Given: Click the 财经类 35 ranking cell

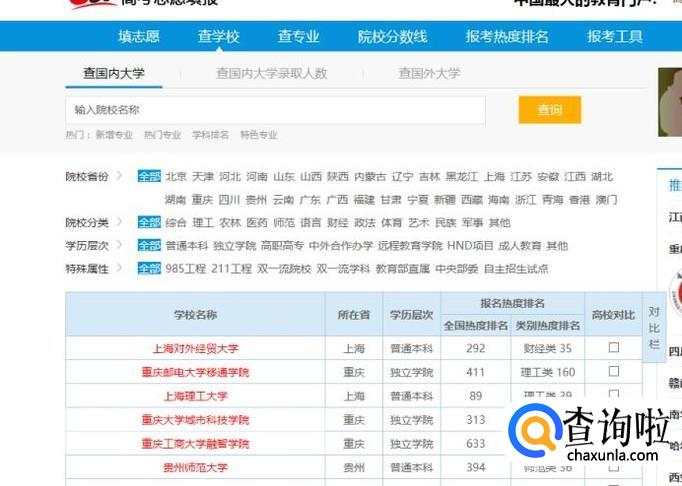Looking at the screenshot, I should [548, 349].
